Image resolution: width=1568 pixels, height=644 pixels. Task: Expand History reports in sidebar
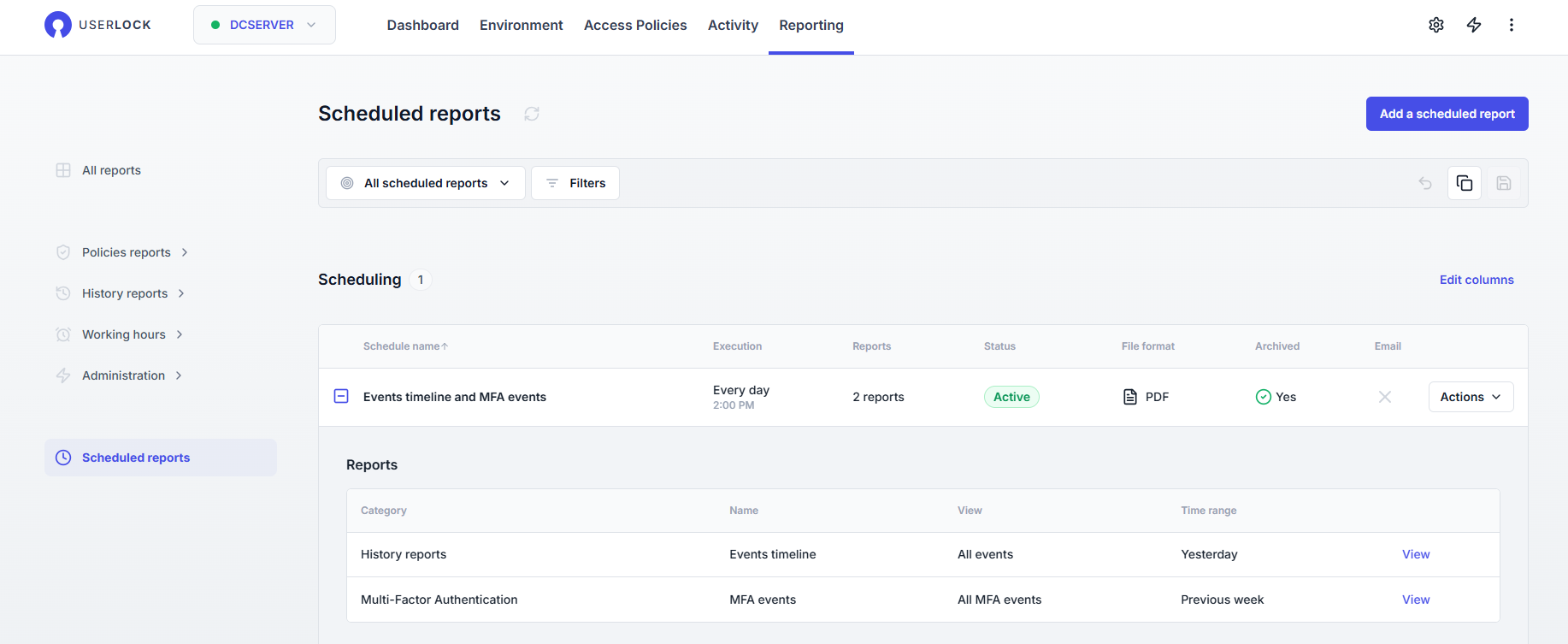125,293
